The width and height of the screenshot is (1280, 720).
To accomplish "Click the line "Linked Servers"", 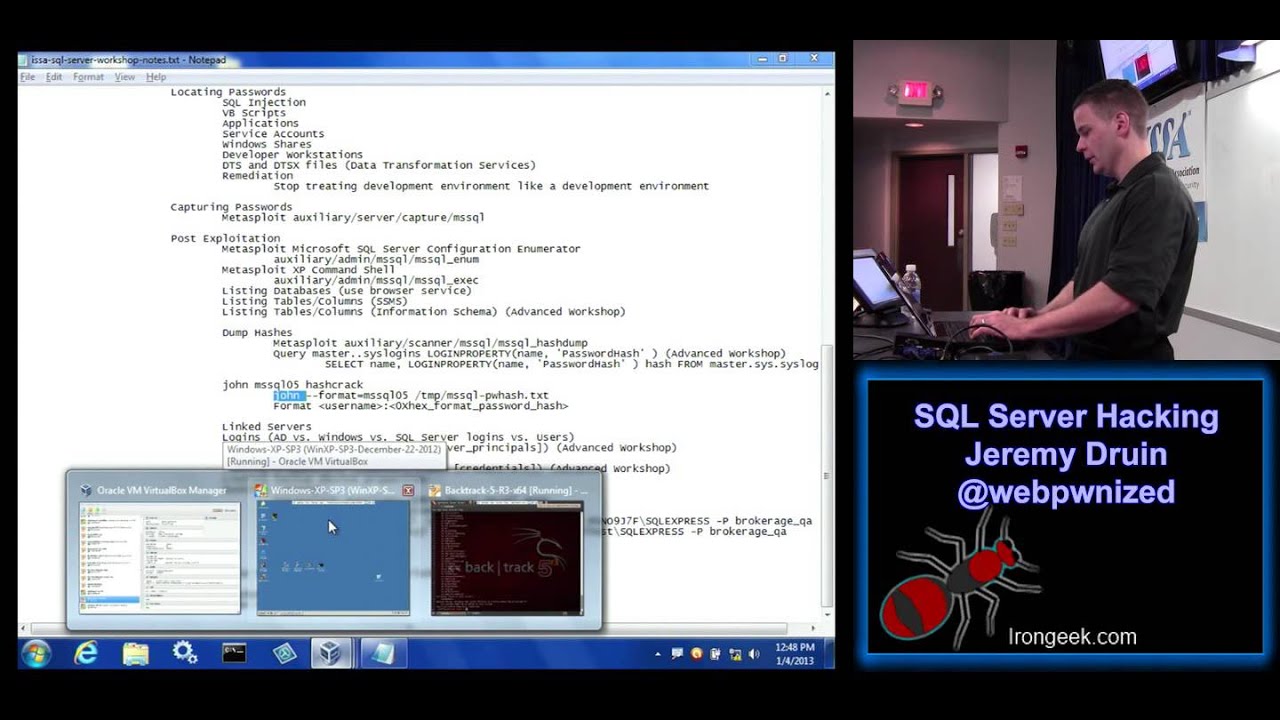I will click(x=267, y=427).
